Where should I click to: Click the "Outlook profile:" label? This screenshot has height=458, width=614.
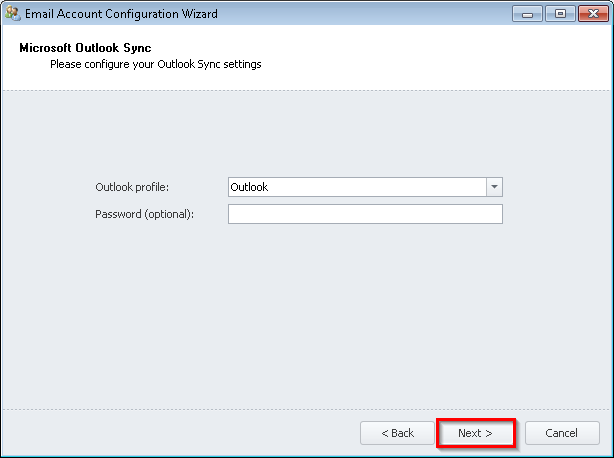pos(132,187)
